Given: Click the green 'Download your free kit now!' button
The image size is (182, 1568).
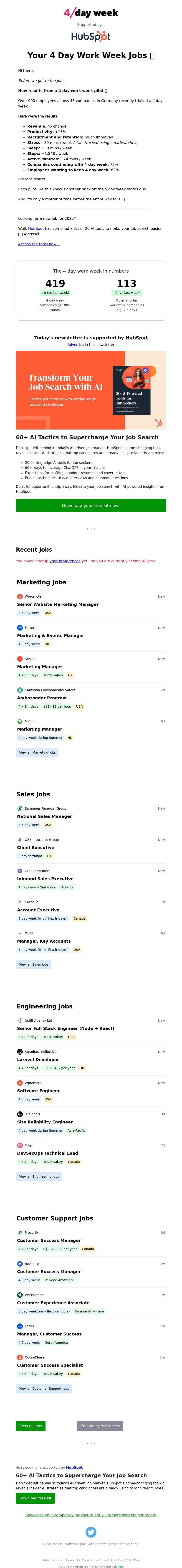Looking at the screenshot, I should point(91,505).
